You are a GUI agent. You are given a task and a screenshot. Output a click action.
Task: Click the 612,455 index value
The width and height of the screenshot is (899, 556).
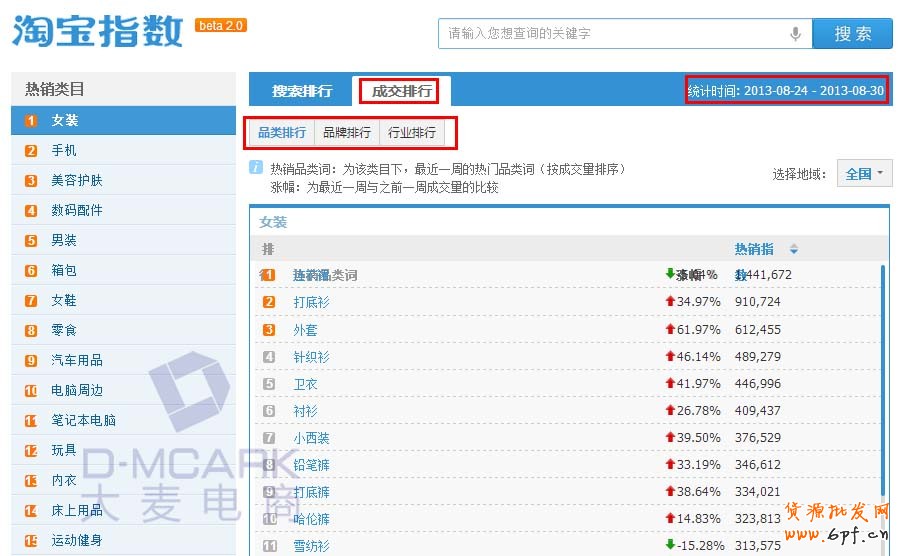click(757, 330)
